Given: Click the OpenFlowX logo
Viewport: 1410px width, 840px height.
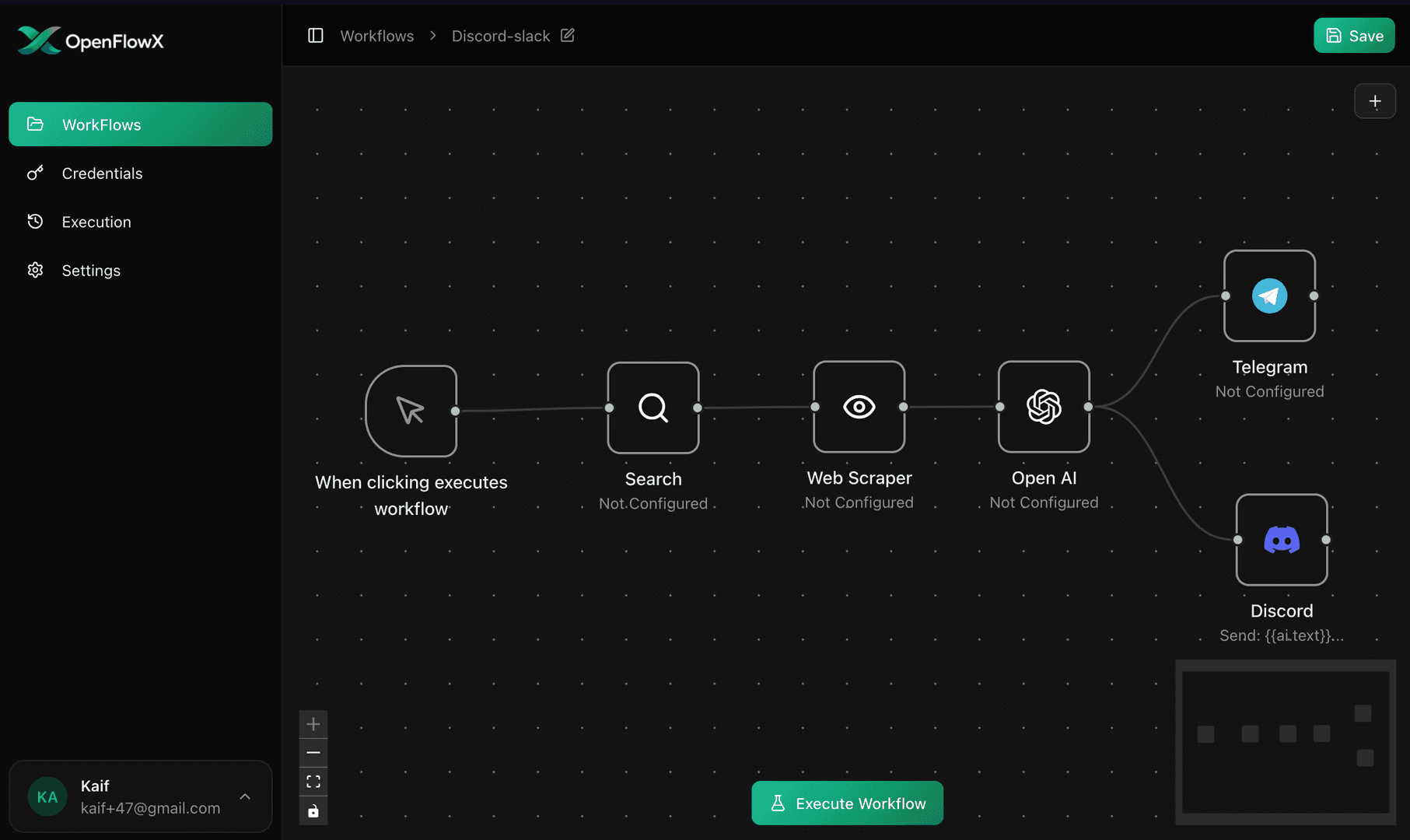Looking at the screenshot, I should click(x=89, y=40).
